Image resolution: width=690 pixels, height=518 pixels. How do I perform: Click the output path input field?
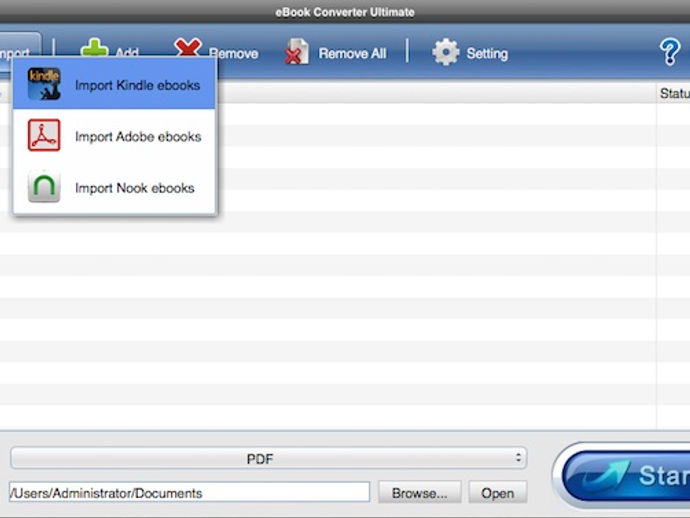tap(189, 492)
